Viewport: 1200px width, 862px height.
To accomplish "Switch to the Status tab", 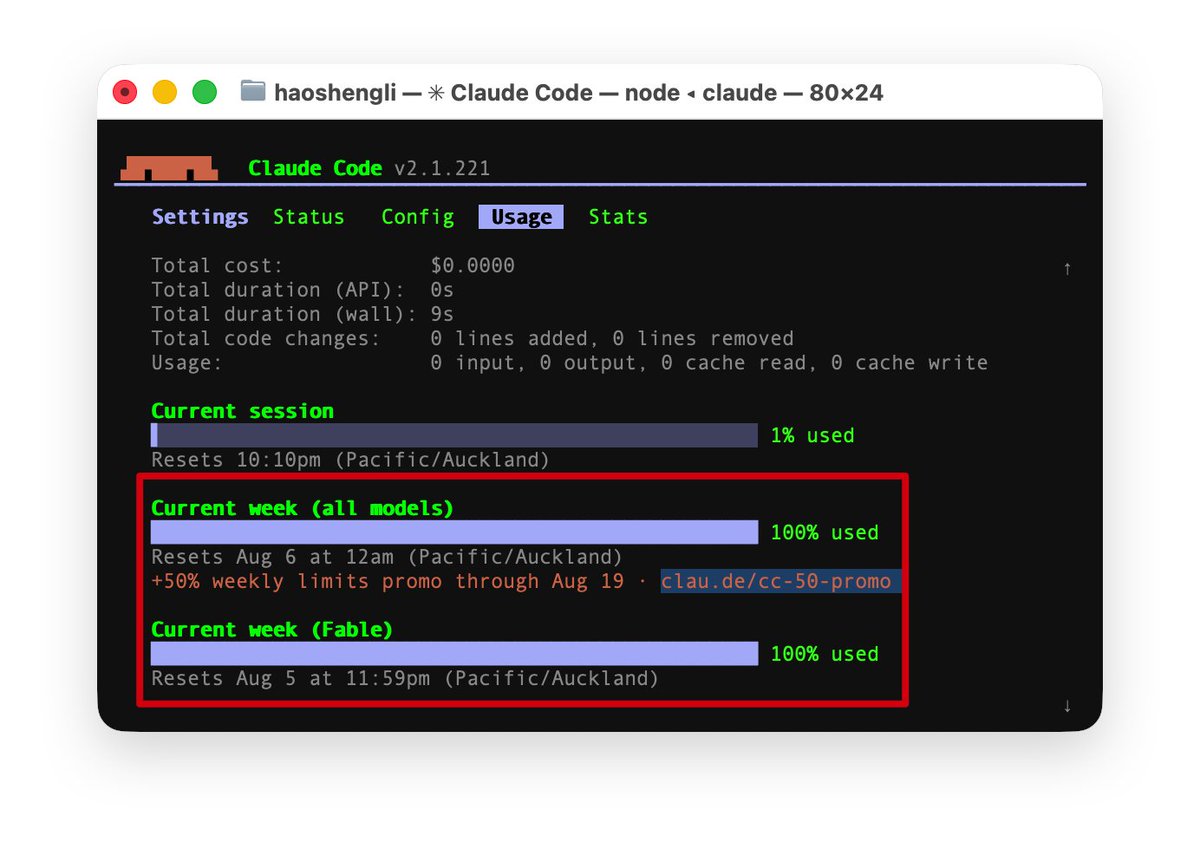I will (308, 217).
